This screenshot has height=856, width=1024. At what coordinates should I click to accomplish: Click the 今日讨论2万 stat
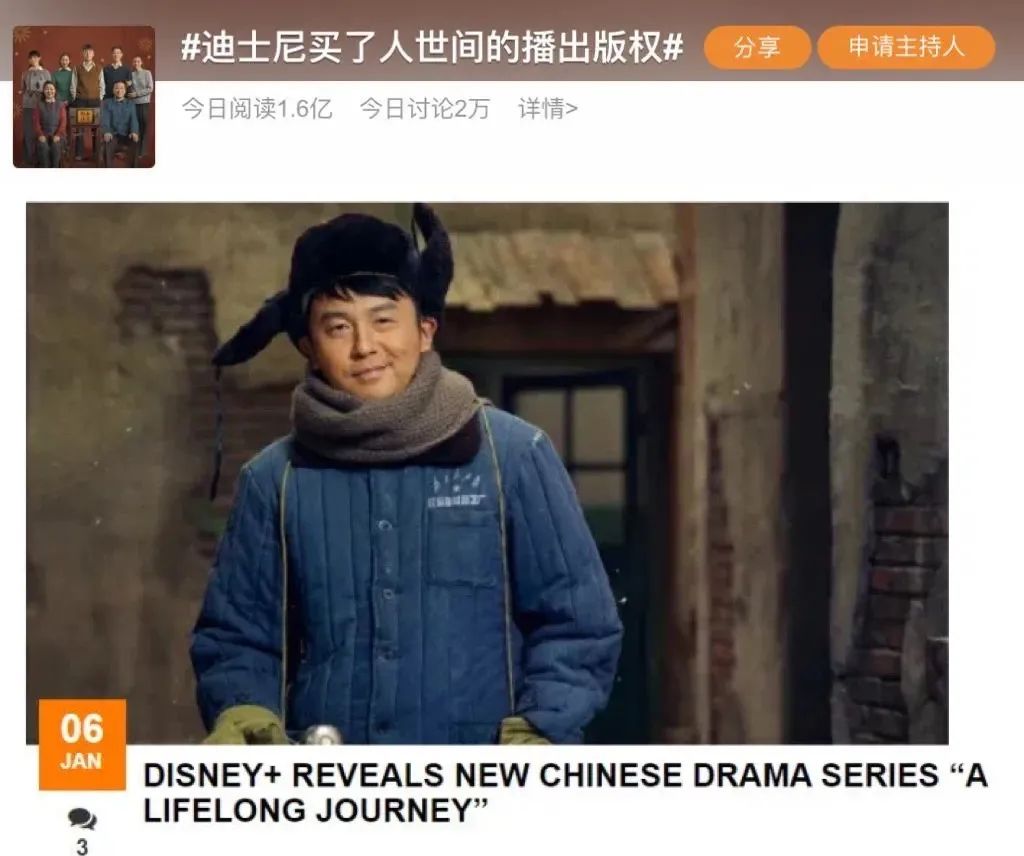[x=424, y=108]
